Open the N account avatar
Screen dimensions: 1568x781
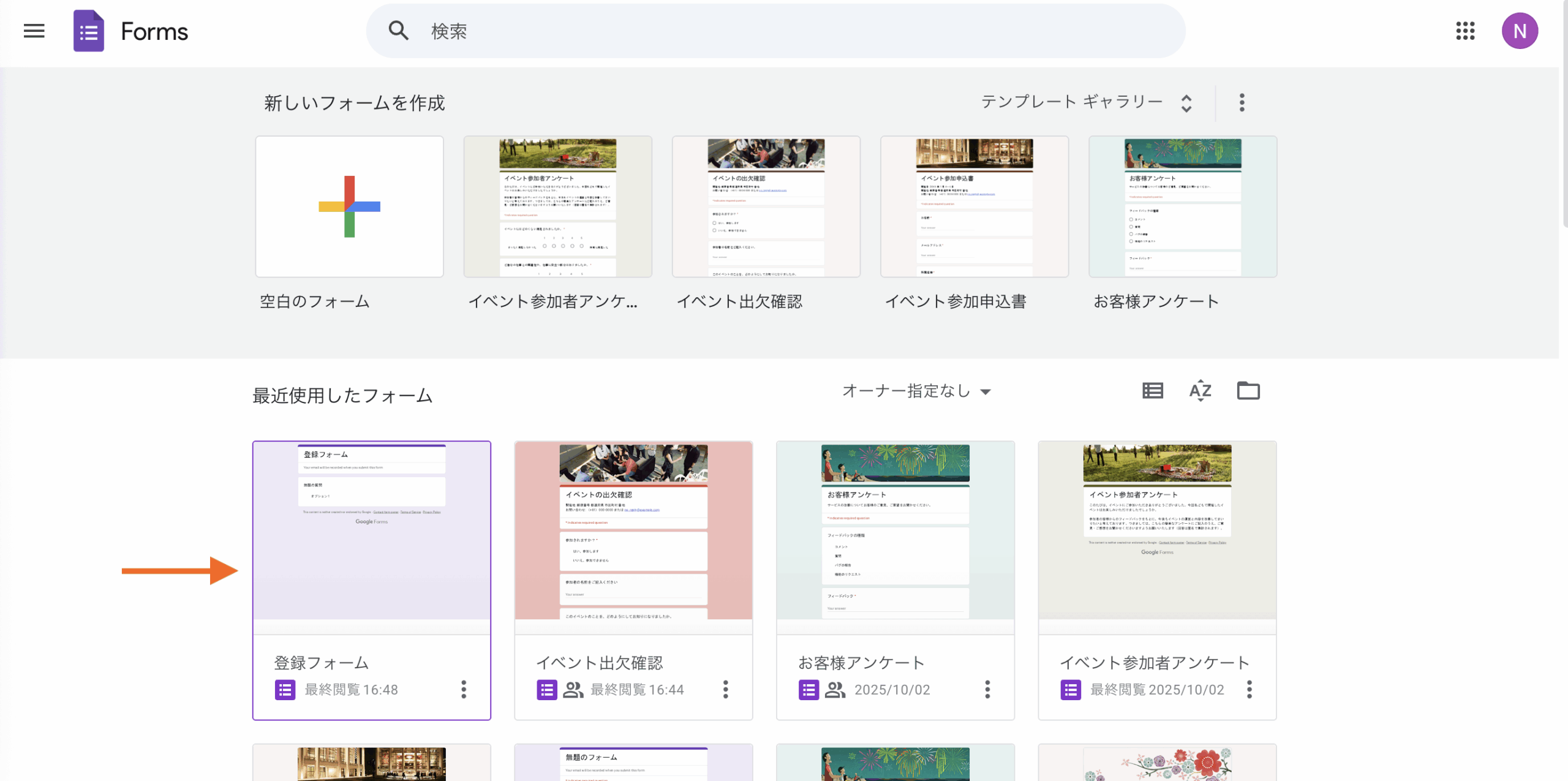(x=1520, y=31)
